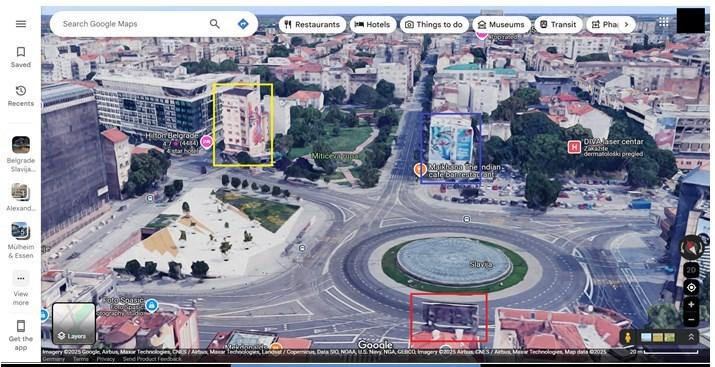Click the compass to reset orientation
This screenshot has width=715, height=367.
tap(691, 247)
